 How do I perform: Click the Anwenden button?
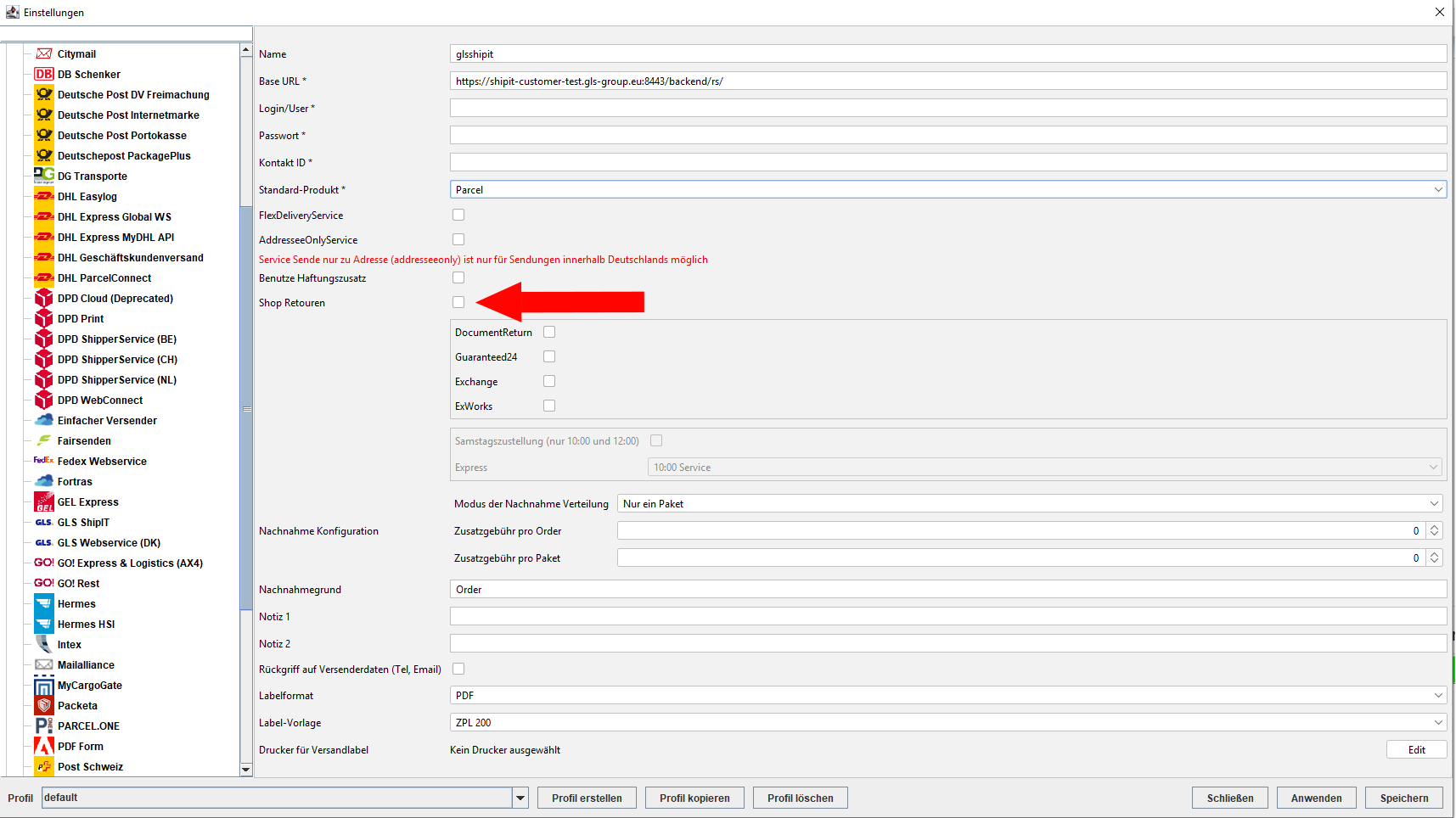[x=1317, y=798]
